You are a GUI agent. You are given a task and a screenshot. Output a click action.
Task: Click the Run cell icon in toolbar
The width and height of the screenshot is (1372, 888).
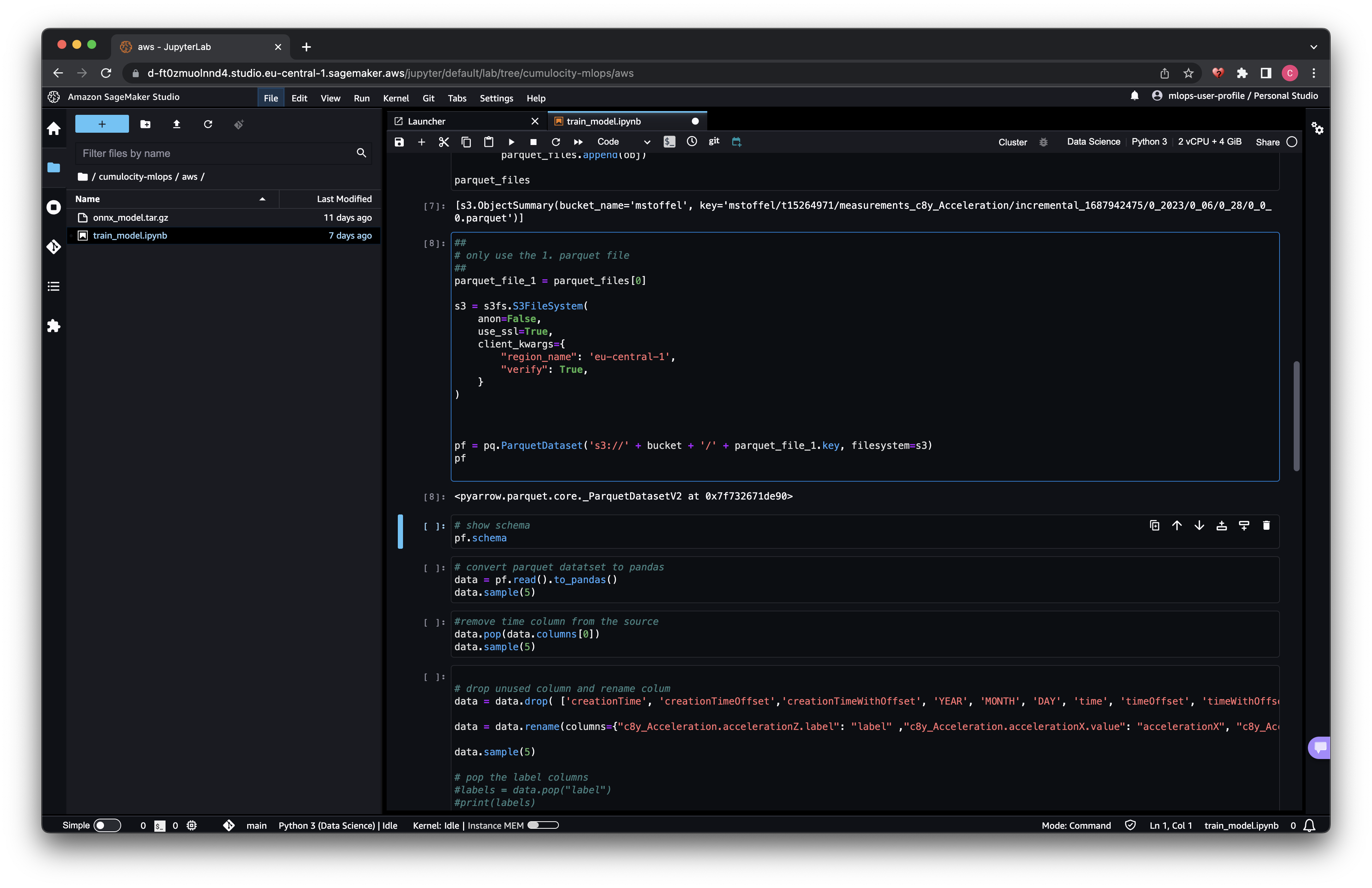pyautogui.click(x=511, y=141)
